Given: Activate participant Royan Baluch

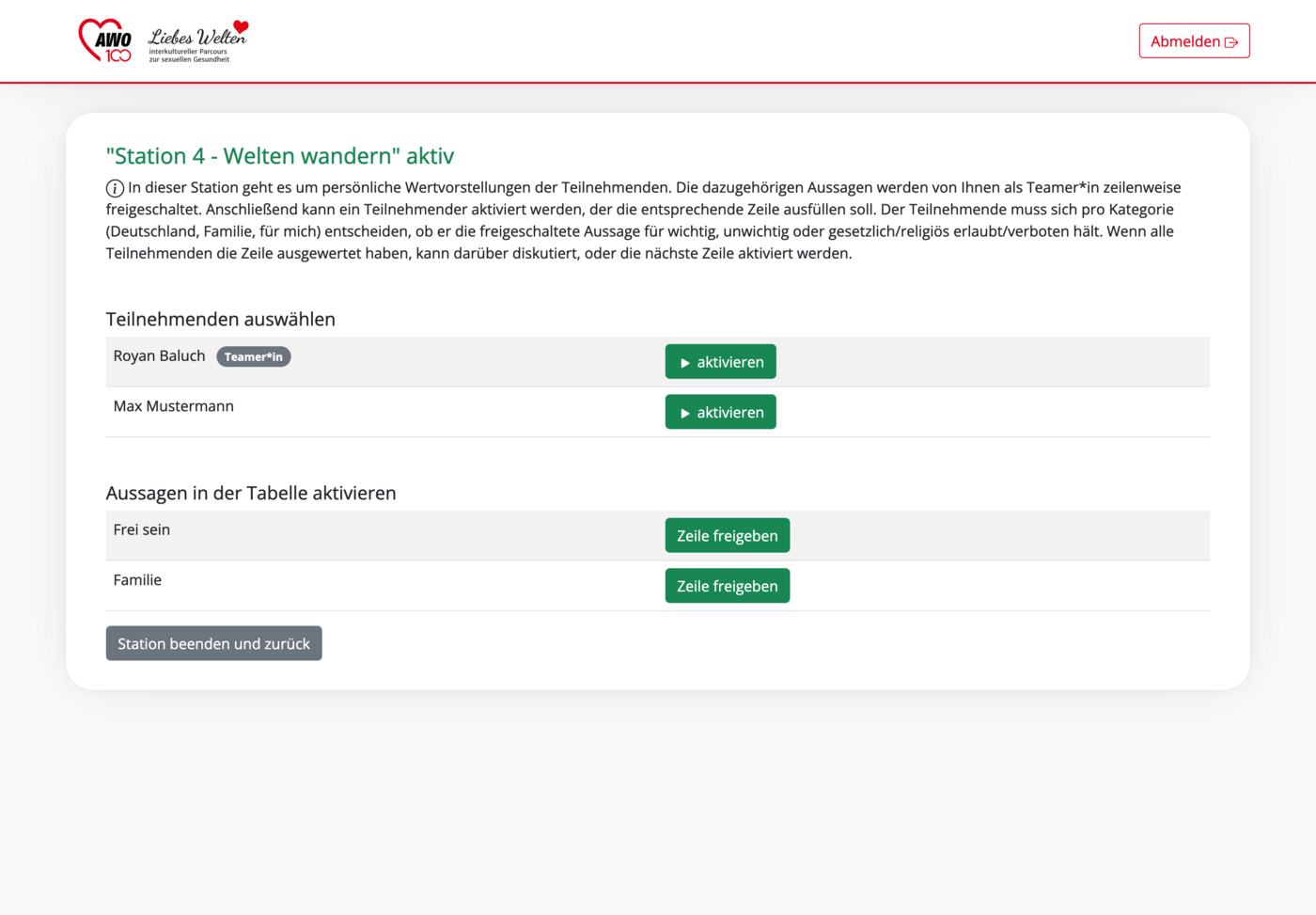Looking at the screenshot, I should point(720,362).
